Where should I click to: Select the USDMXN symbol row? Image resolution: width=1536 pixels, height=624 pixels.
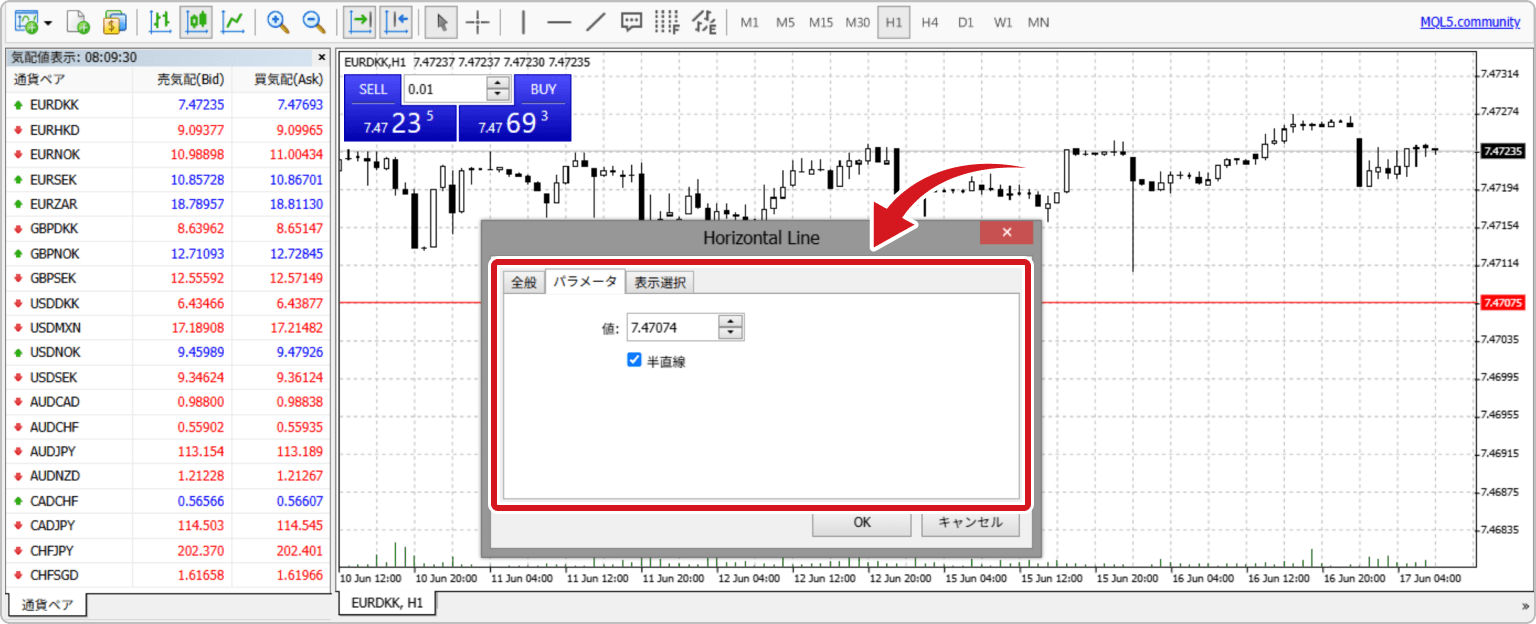168,328
